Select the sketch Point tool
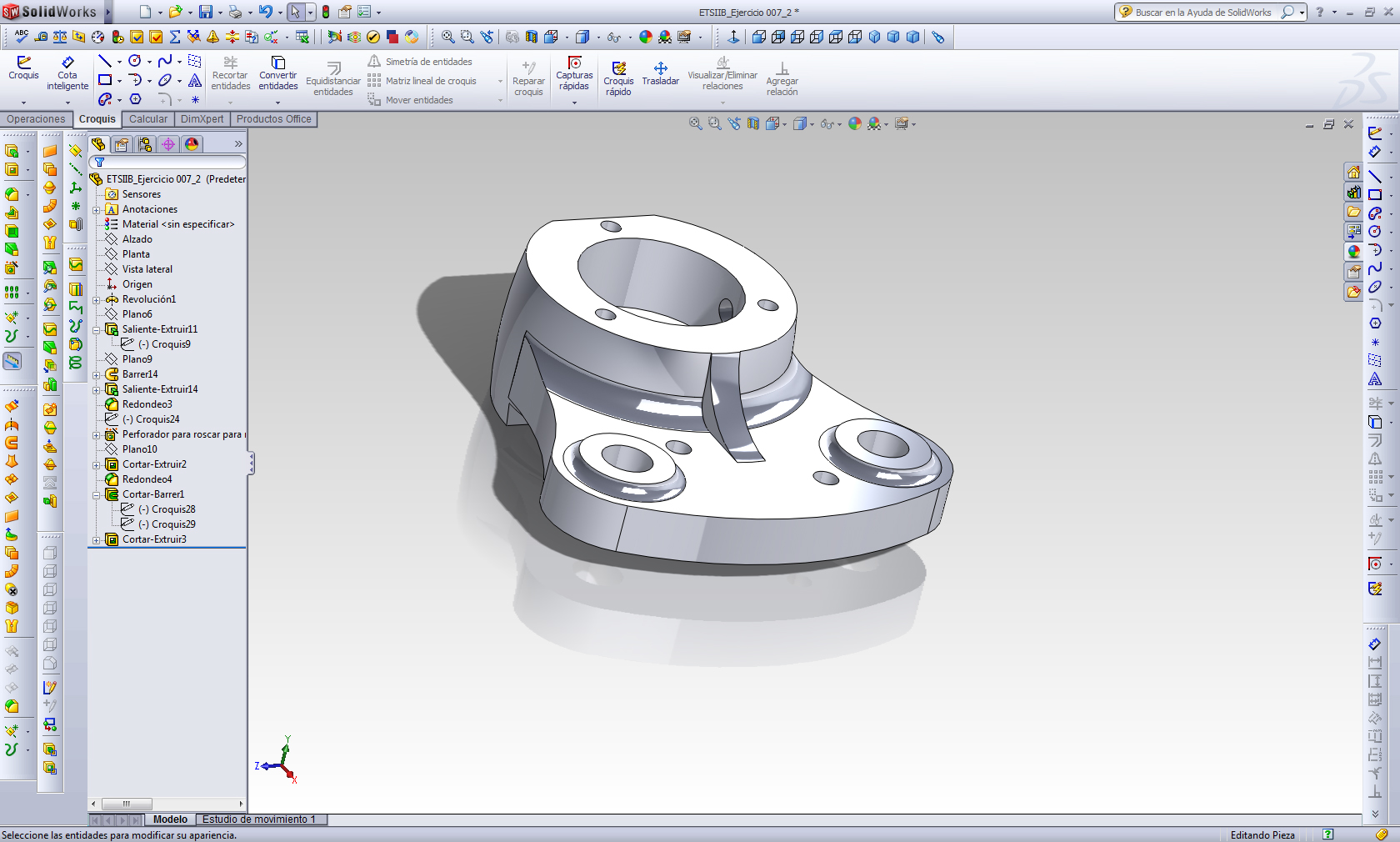Screen dimensions: 1400x842 point(195,99)
